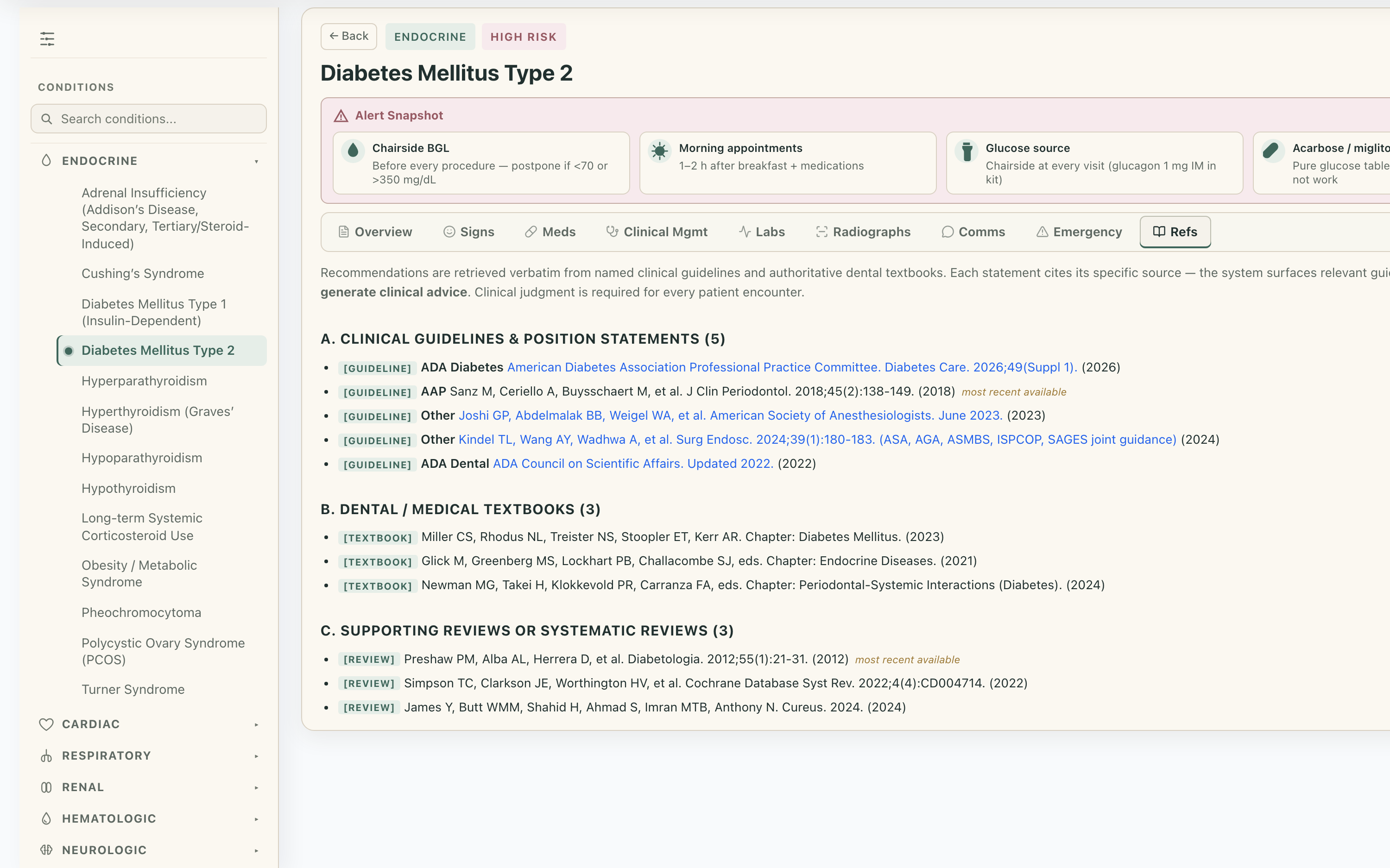Click the Signs smiley face icon

449,232
